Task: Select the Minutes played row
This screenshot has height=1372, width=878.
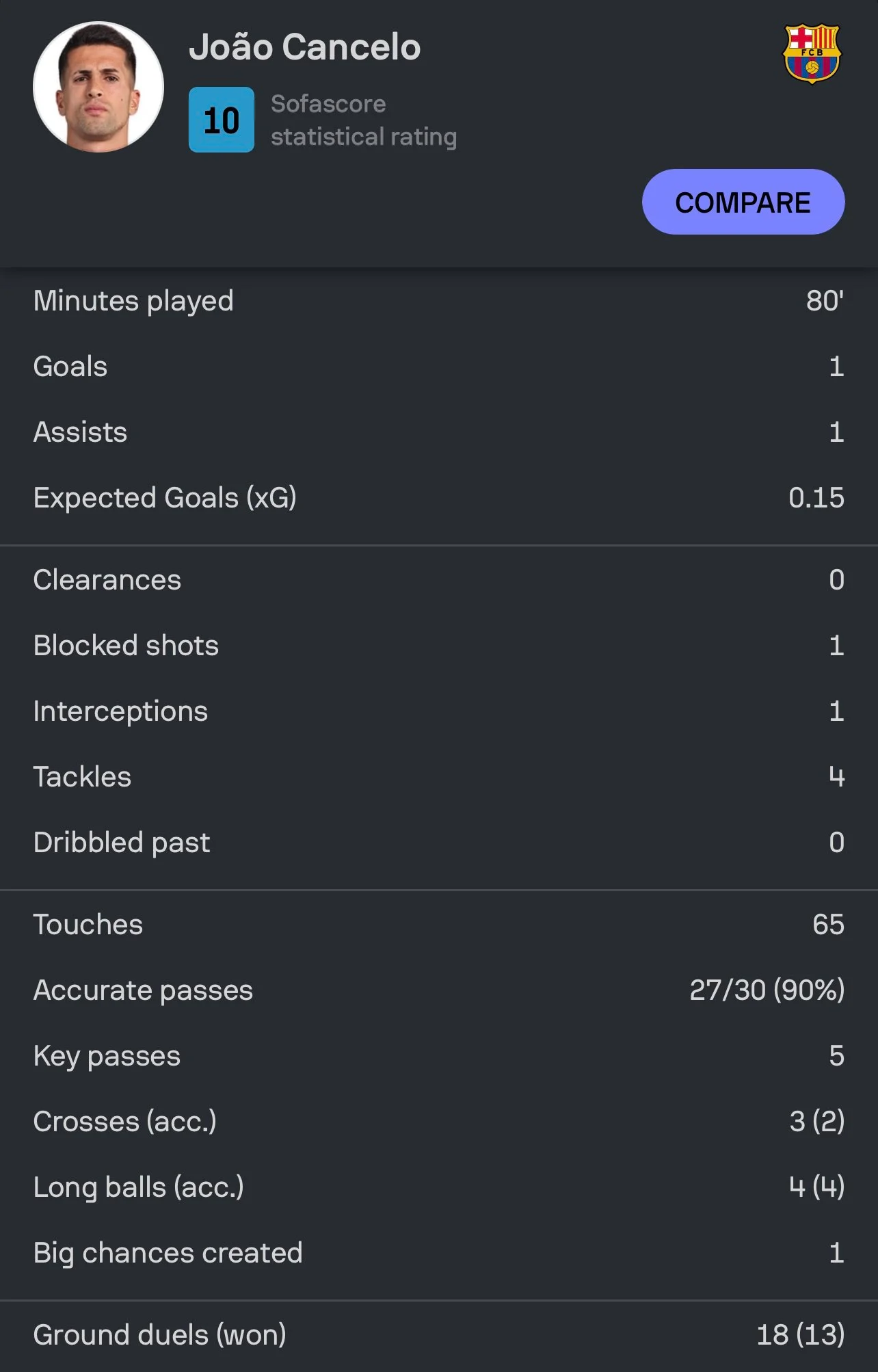Action: click(x=438, y=301)
